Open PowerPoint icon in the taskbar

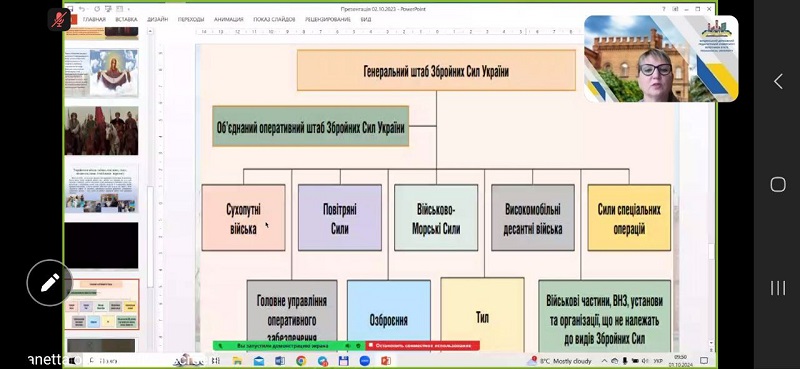(386, 361)
